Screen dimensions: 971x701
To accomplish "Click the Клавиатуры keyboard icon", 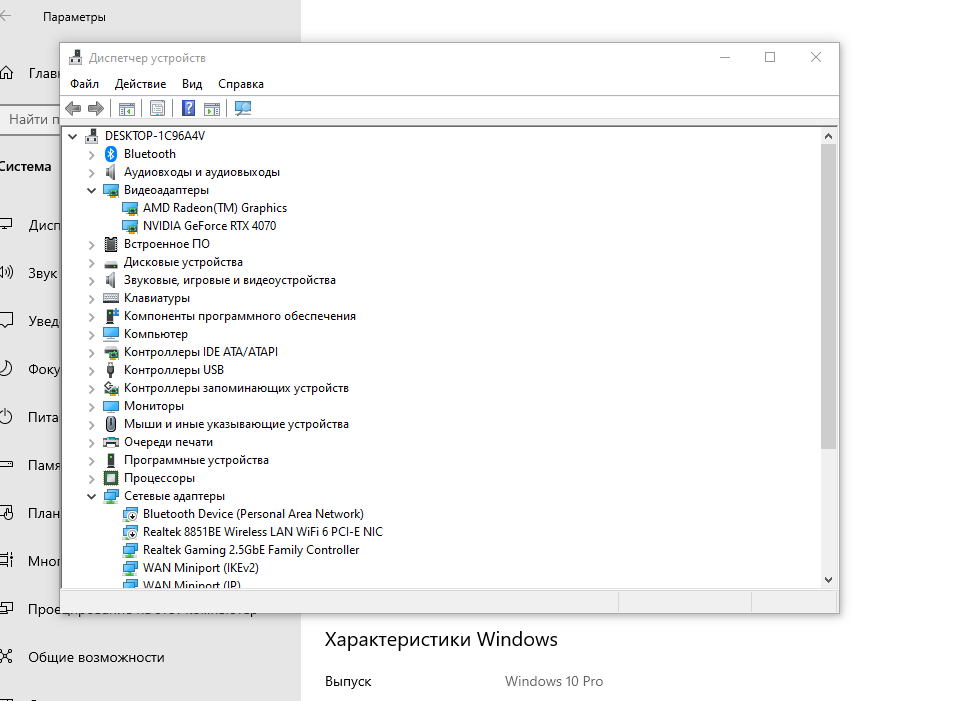I will pyautogui.click(x=111, y=298).
